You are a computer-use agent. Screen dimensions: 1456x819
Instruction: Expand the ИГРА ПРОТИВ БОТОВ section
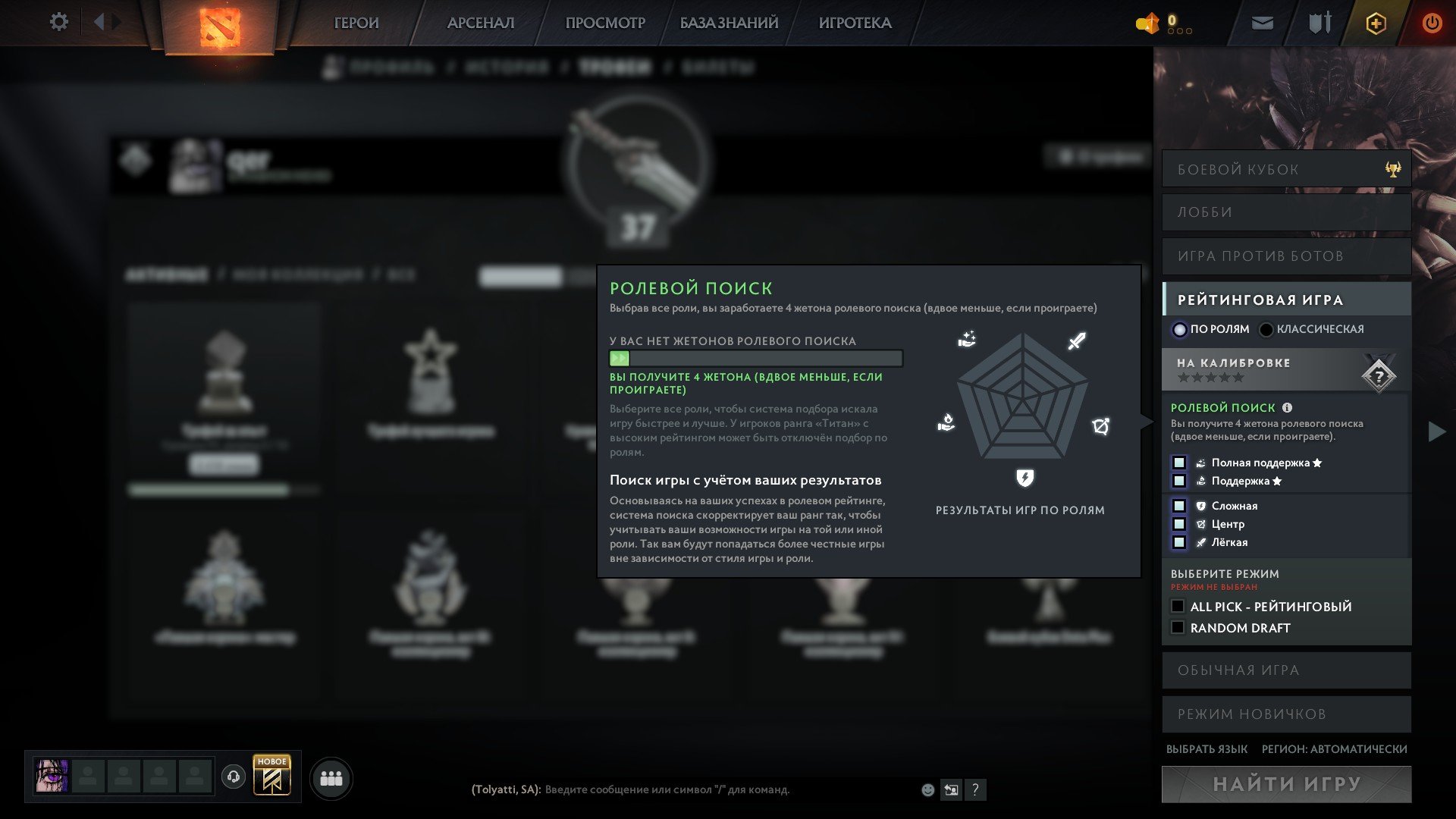point(1286,256)
